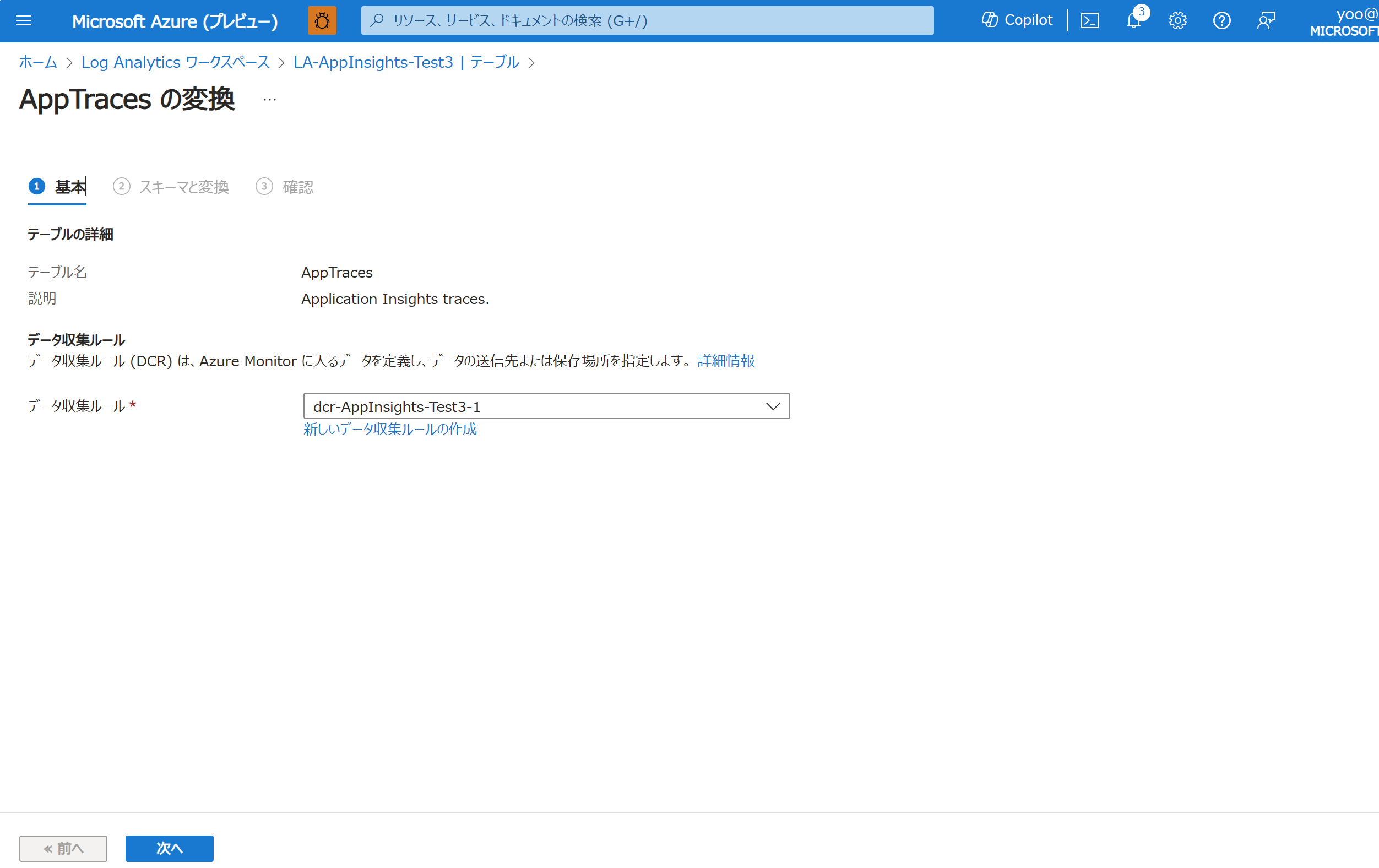
Task: Expand the breadcrumb chevron after テーブル
Action: click(533, 63)
